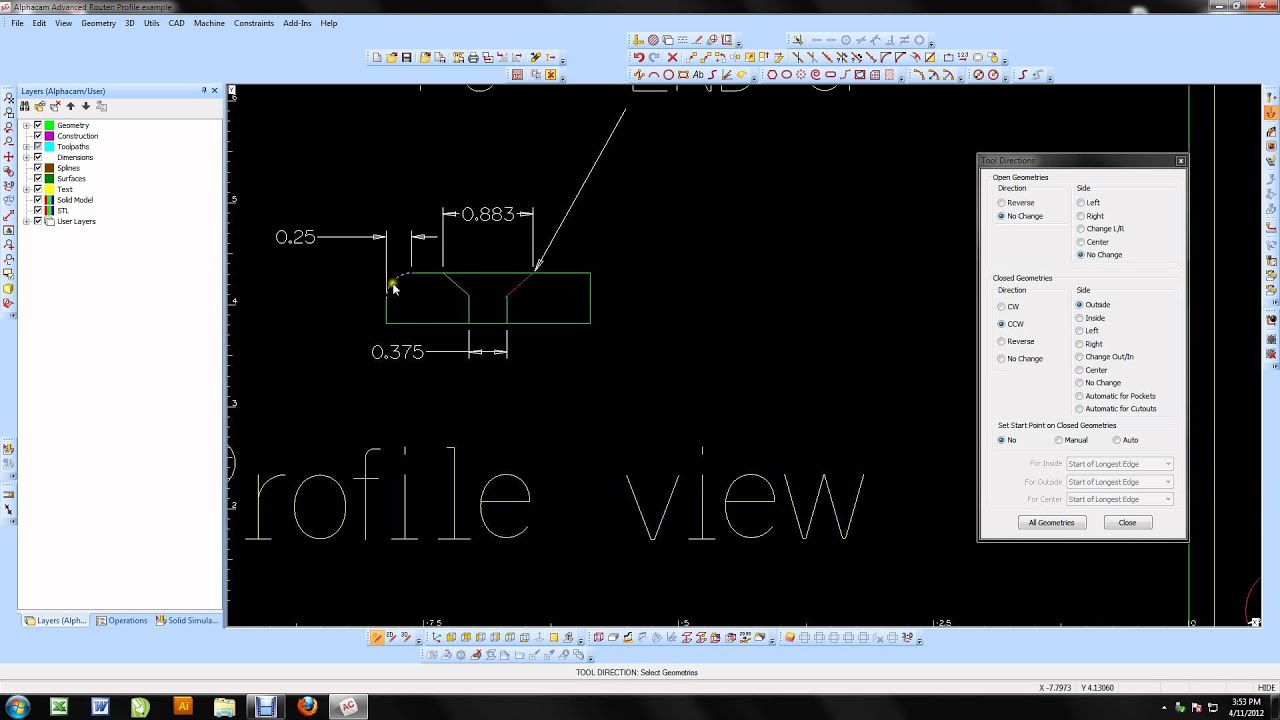The width and height of the screenshot is (1280, 720).
Task: Click the move layer down arrow
Action: (86, 106)
